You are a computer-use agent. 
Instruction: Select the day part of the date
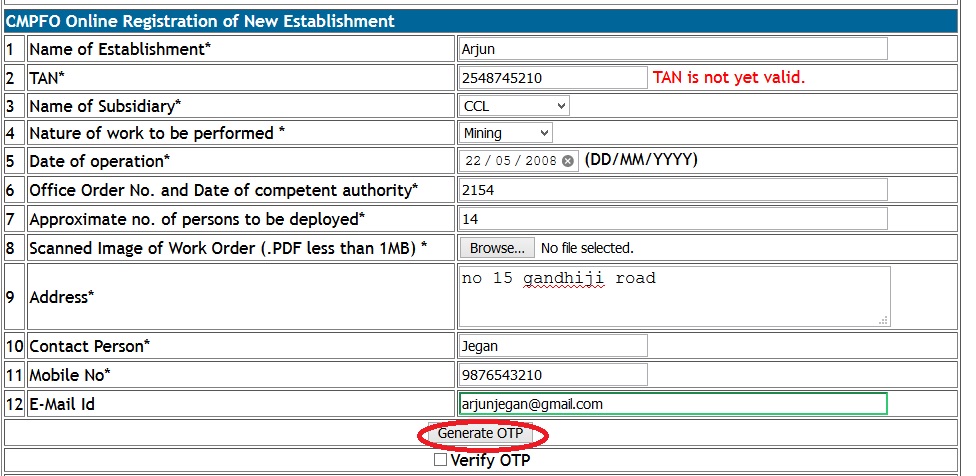click(x=474, y=161)
